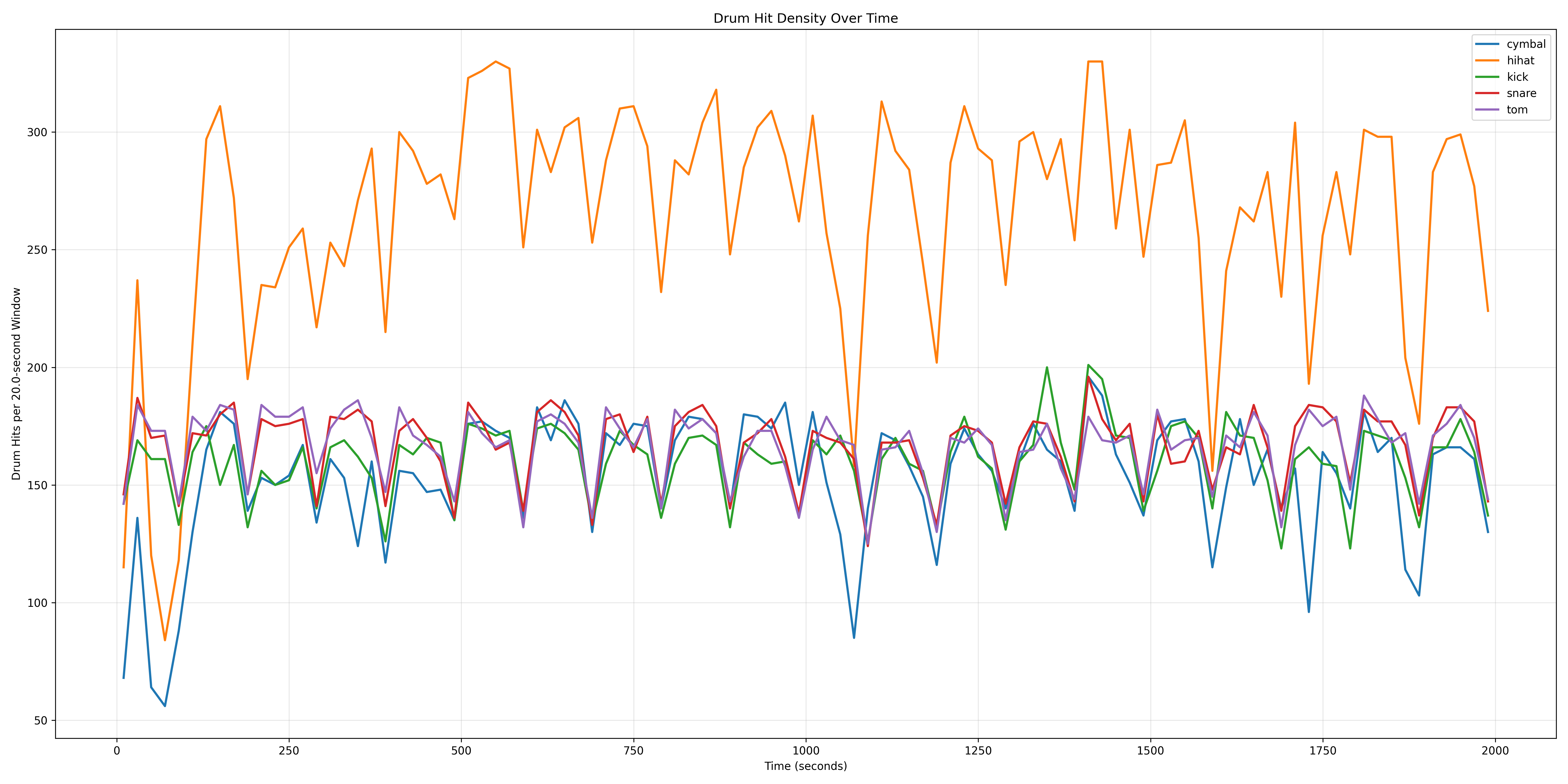The height and width of the screenshot is (784, 1568).
Task: Click the orange hihat legend line swatch
Action: tap(1487, 60)
